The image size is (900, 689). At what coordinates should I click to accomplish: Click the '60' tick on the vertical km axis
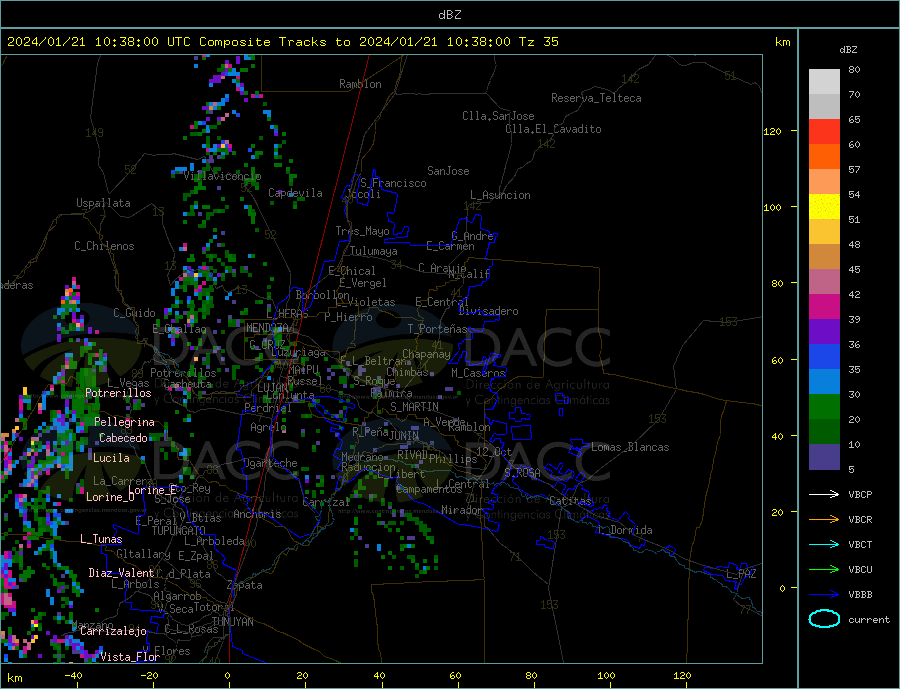click(x=777, y=360)
